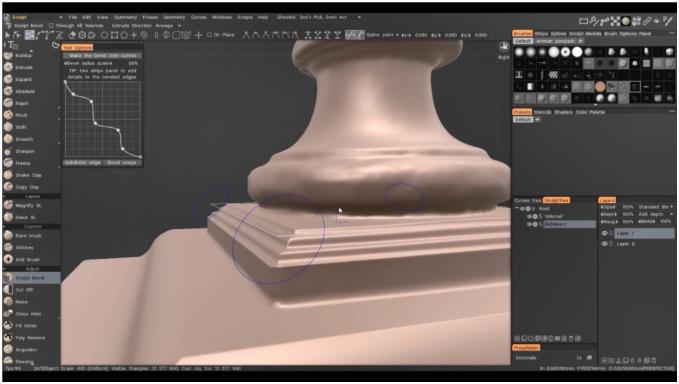
Task: Open Add depth dropdown in Layers
Action: [x=656, y=214]
